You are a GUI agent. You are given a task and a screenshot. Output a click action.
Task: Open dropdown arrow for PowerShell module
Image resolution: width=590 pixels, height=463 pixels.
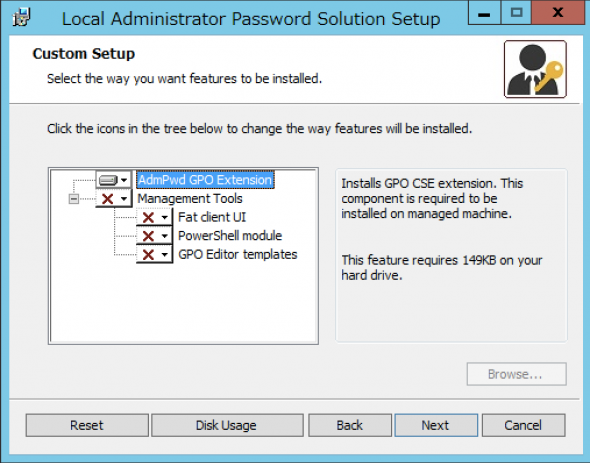pyautogui.click(x=164, y=236)
